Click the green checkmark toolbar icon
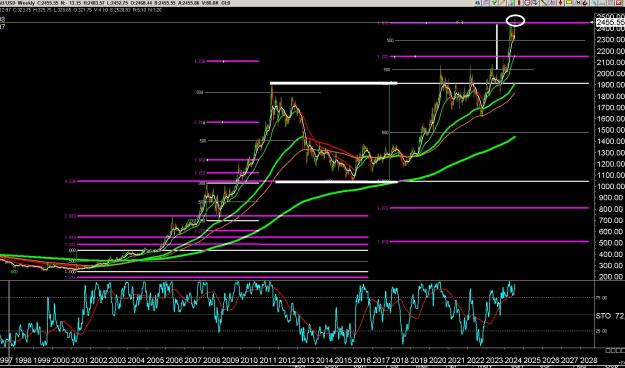This screenshot has width=625, height=368. [494, 3]
